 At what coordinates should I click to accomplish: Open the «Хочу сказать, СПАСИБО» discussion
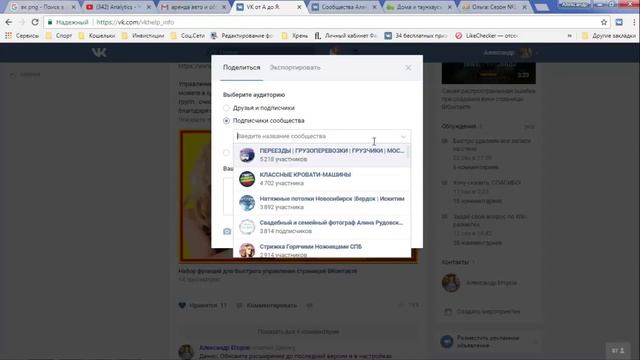point(486,182)
